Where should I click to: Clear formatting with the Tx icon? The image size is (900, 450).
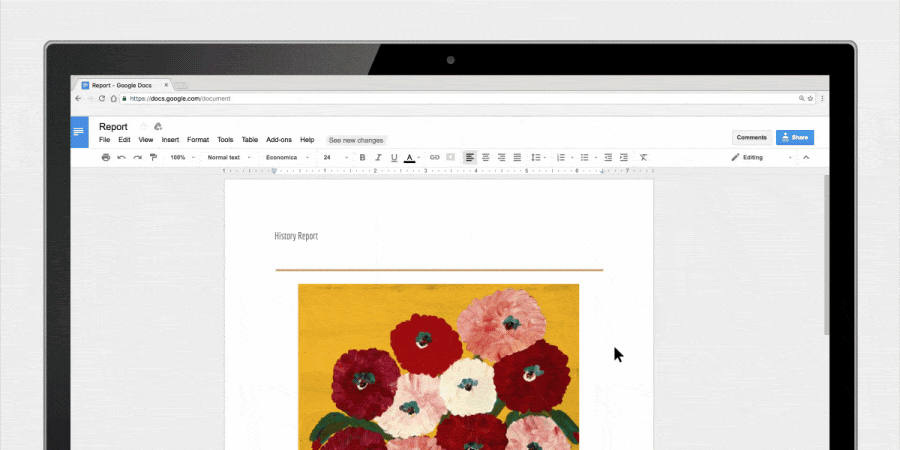[643, 157]
